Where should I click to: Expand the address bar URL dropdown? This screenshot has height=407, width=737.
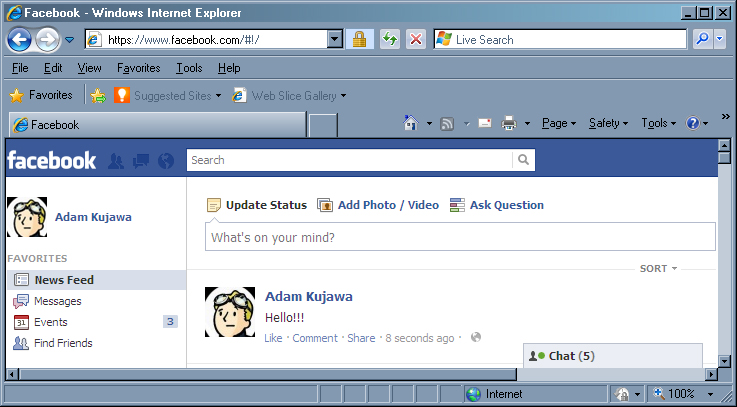coord(335,39)
